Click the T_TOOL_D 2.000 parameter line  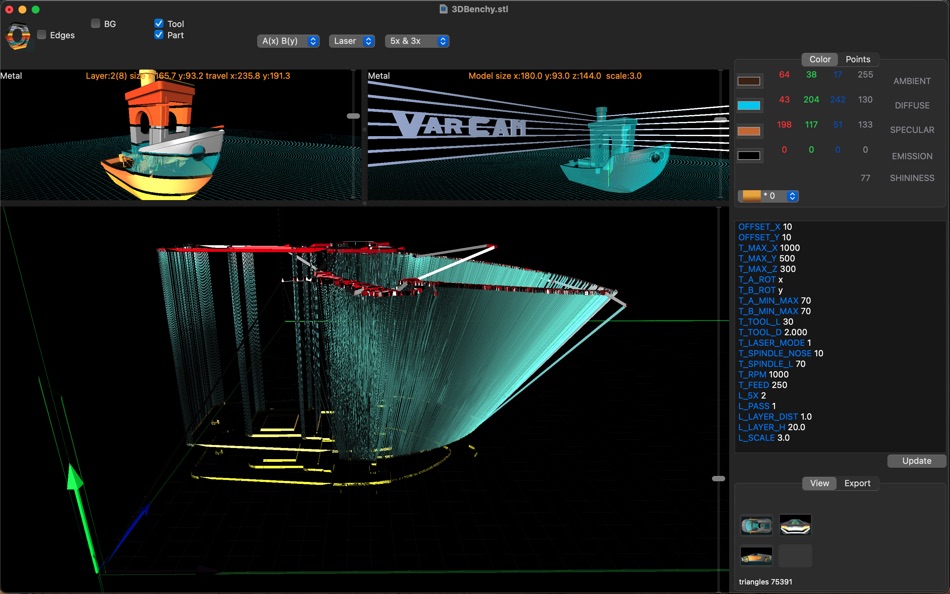point(772,332)
